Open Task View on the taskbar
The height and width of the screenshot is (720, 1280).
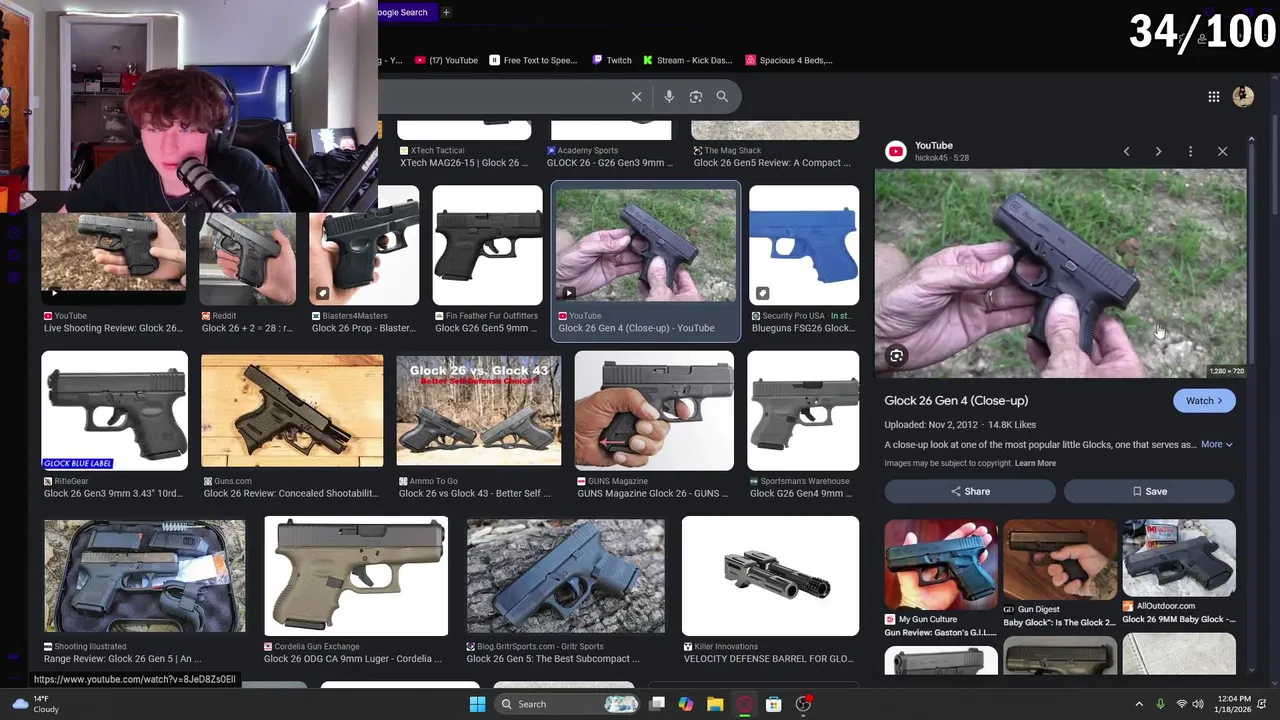tap(657, 704)
